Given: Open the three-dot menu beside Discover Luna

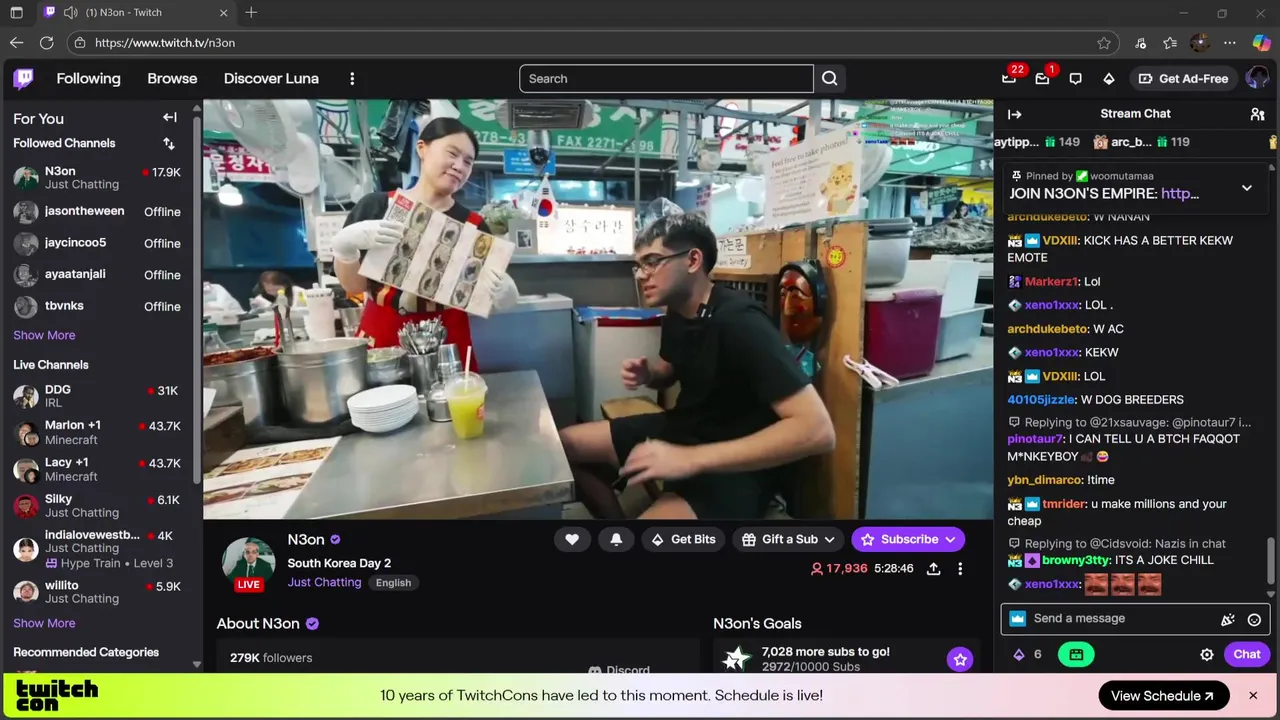Looking at the screenshot, I should (x=352, y=78).
